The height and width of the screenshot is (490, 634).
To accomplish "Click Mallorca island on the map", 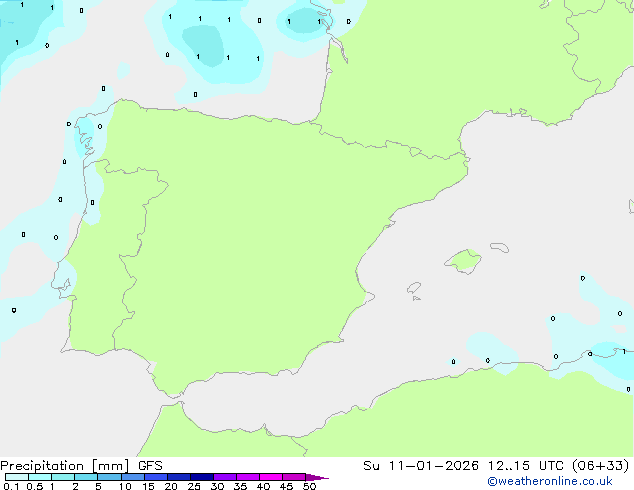I will 463,261.
